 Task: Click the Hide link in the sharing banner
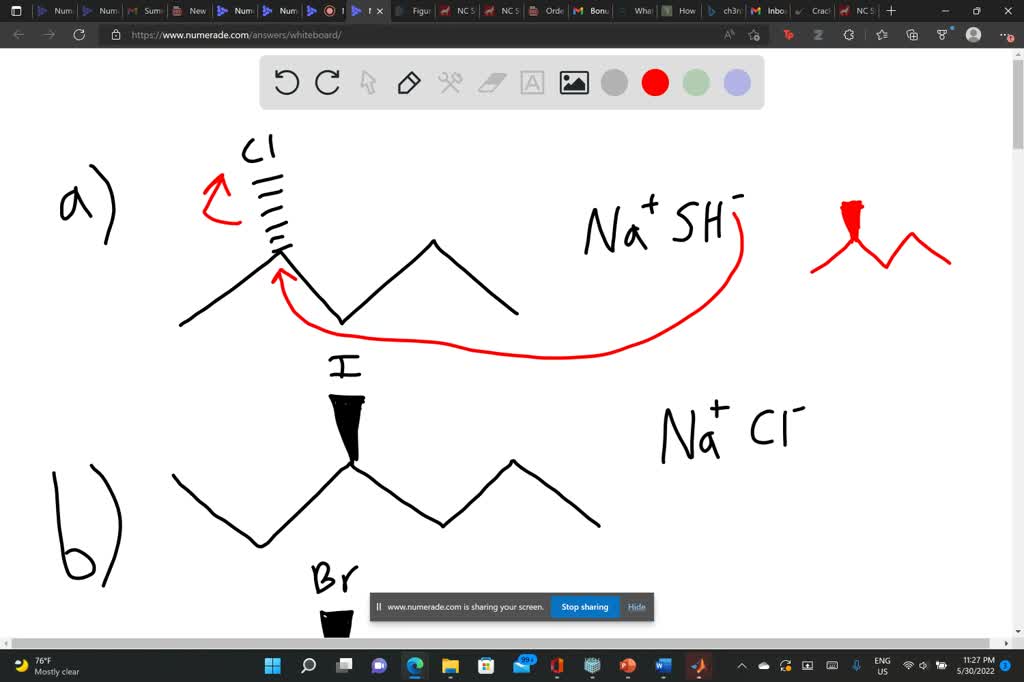coord(636,606)
